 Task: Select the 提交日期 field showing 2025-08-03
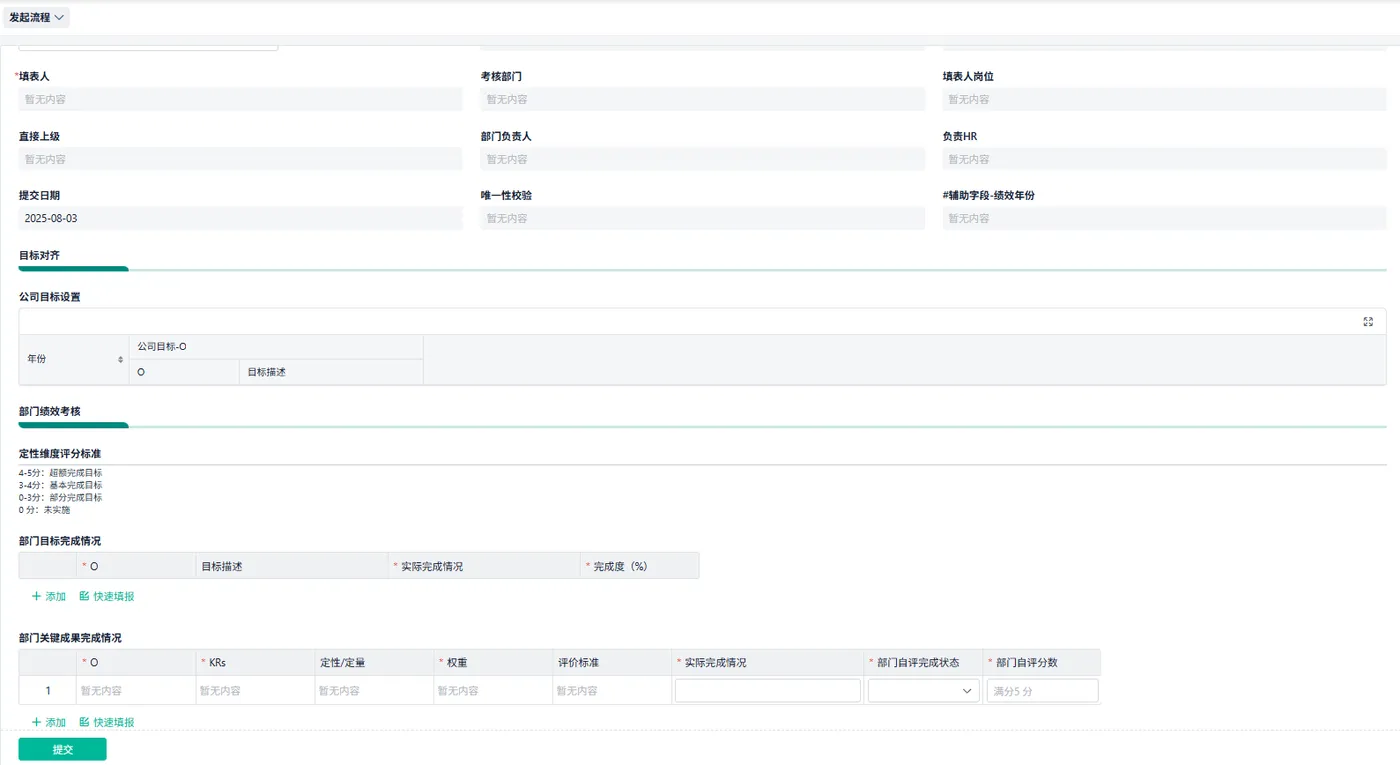pos(241,218)
